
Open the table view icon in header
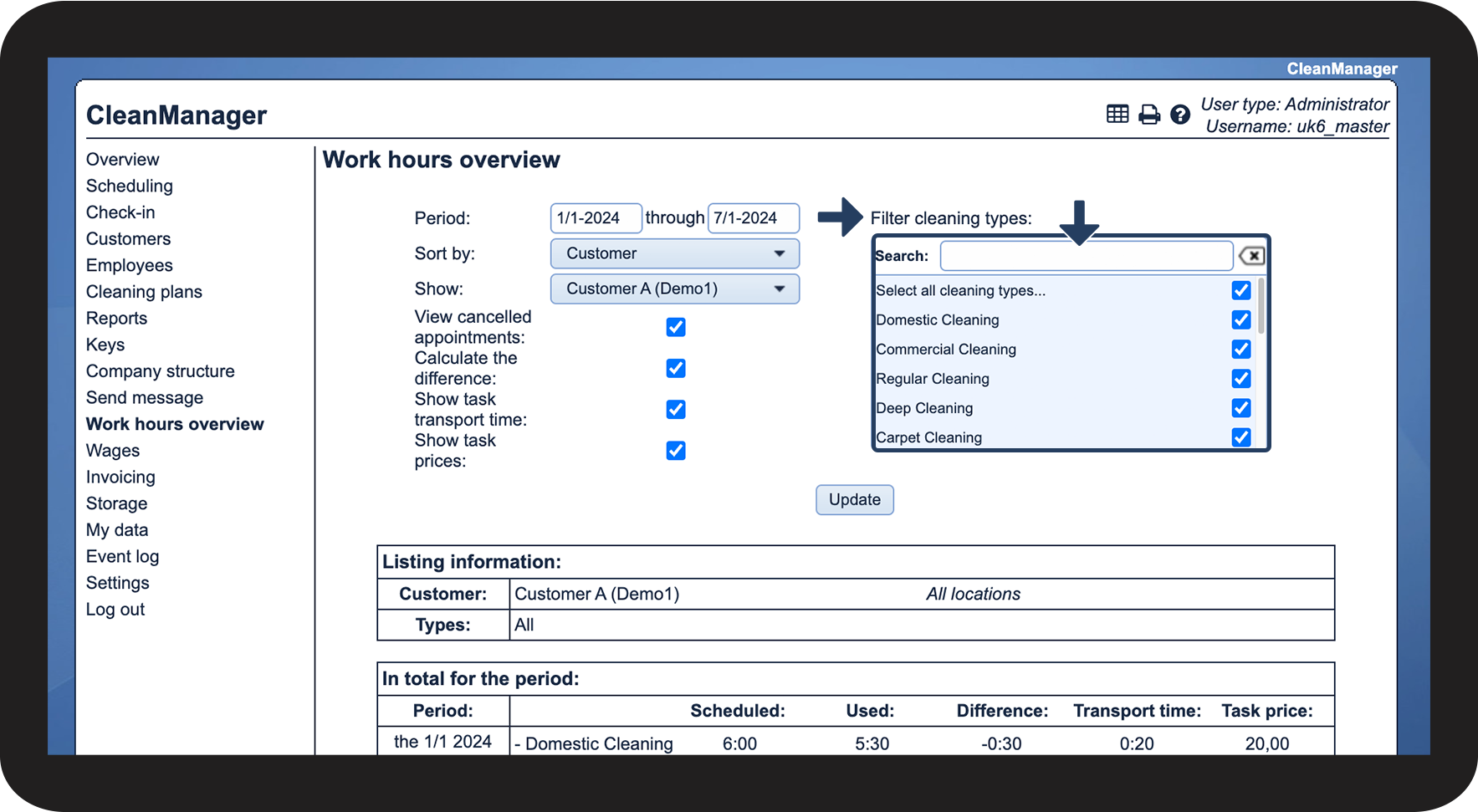[x=1117, y=114]
